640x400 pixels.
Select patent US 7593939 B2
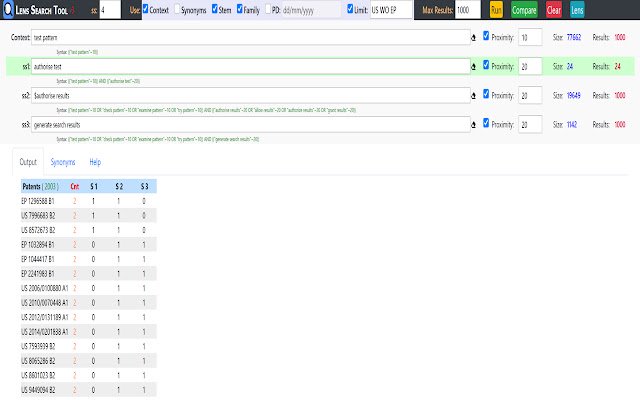point(38,346)
